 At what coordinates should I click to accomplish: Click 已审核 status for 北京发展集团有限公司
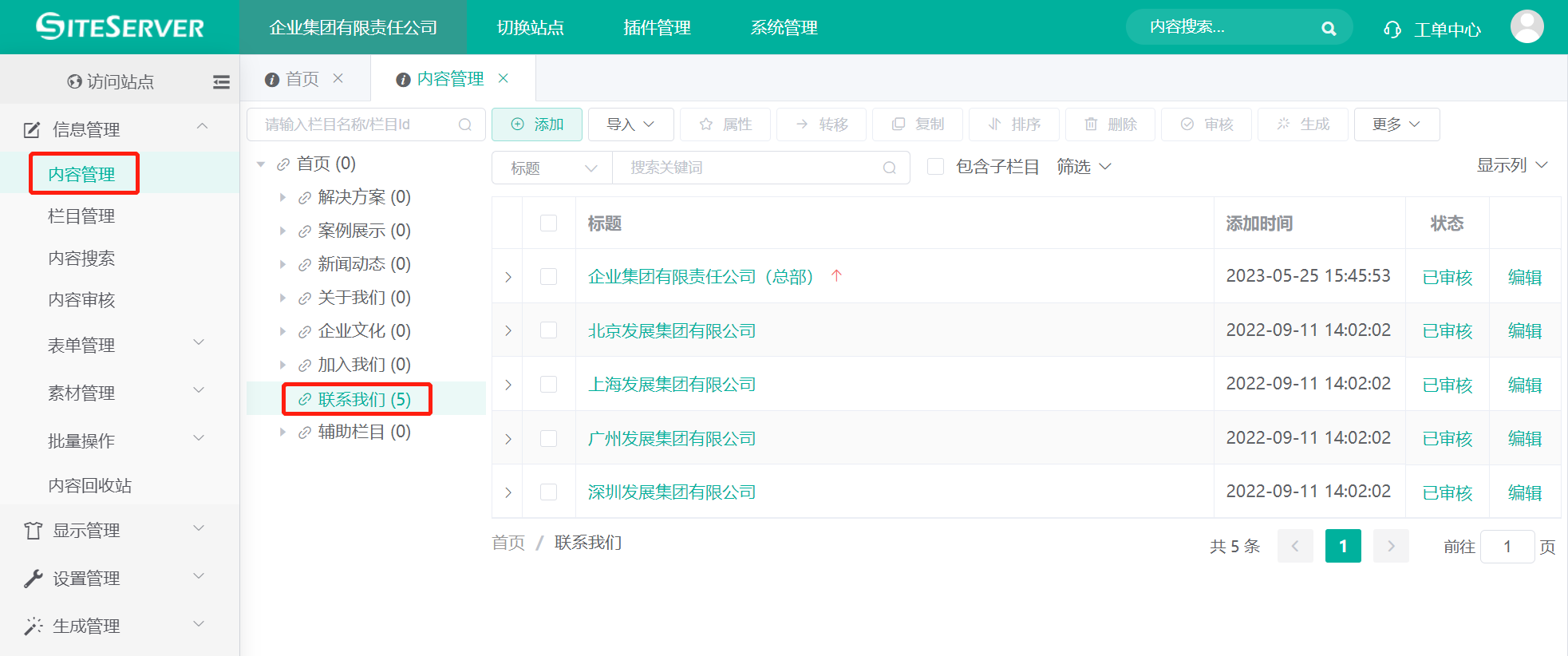[x=1448, y=330]
